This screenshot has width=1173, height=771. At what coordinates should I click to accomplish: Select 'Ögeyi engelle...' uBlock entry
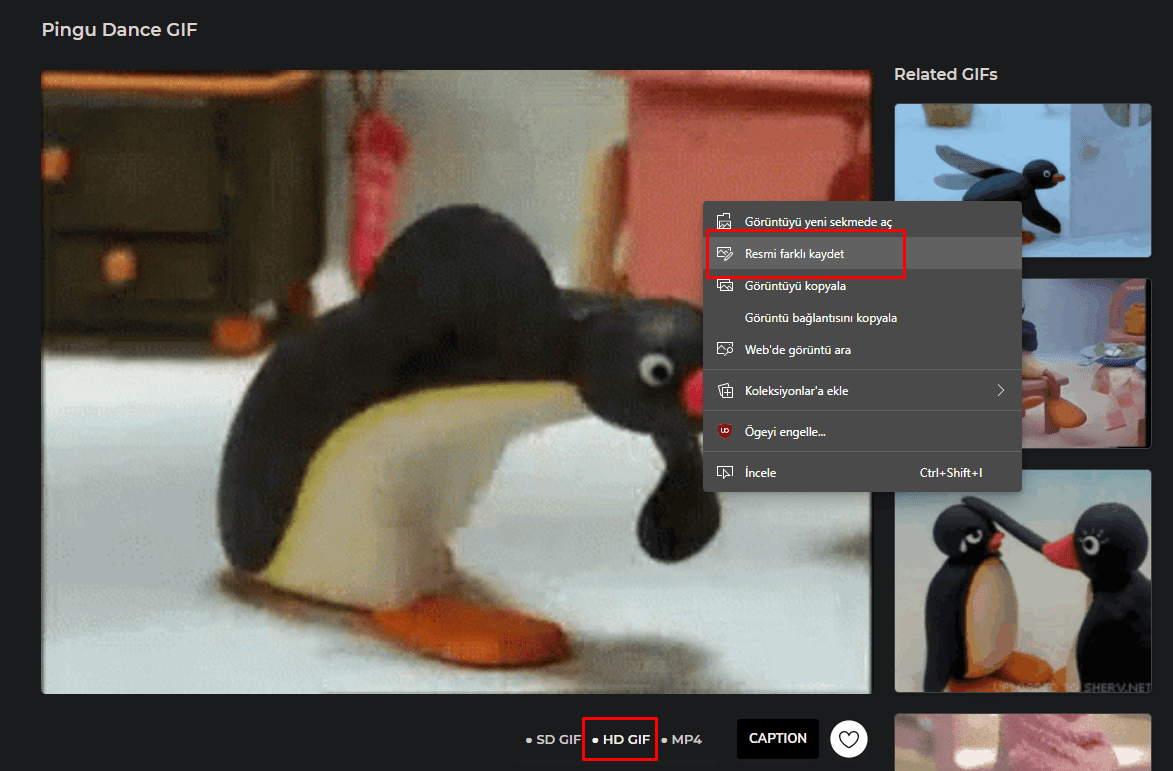(863, 431)
